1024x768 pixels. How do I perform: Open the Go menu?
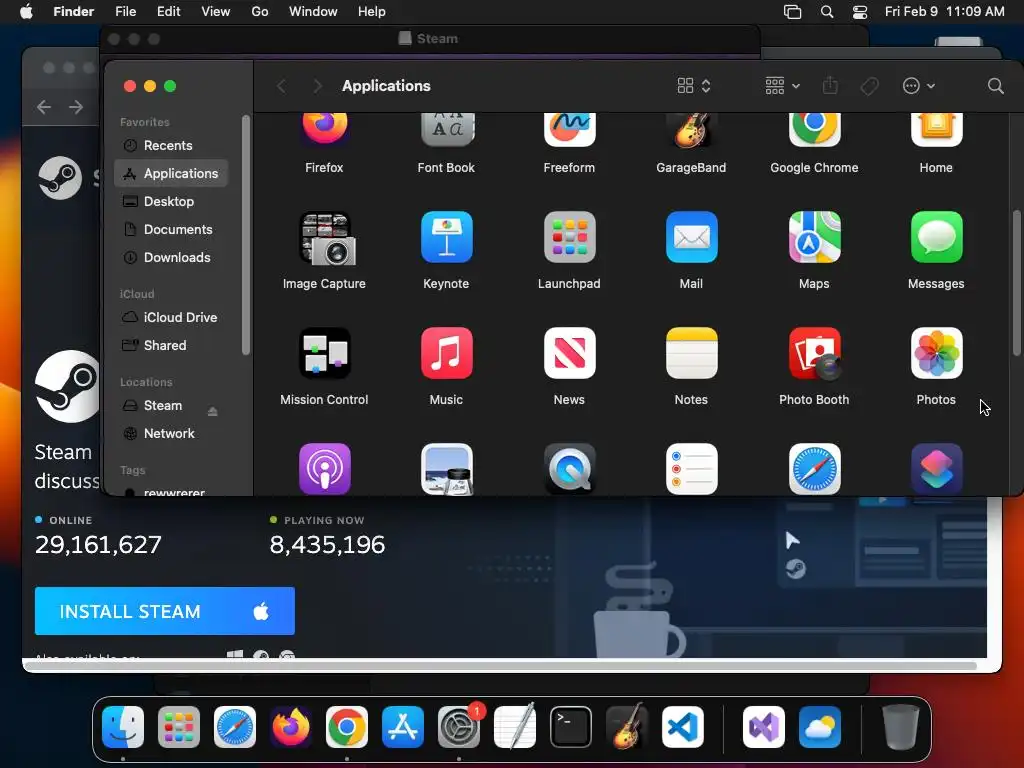tap(260, 12)
